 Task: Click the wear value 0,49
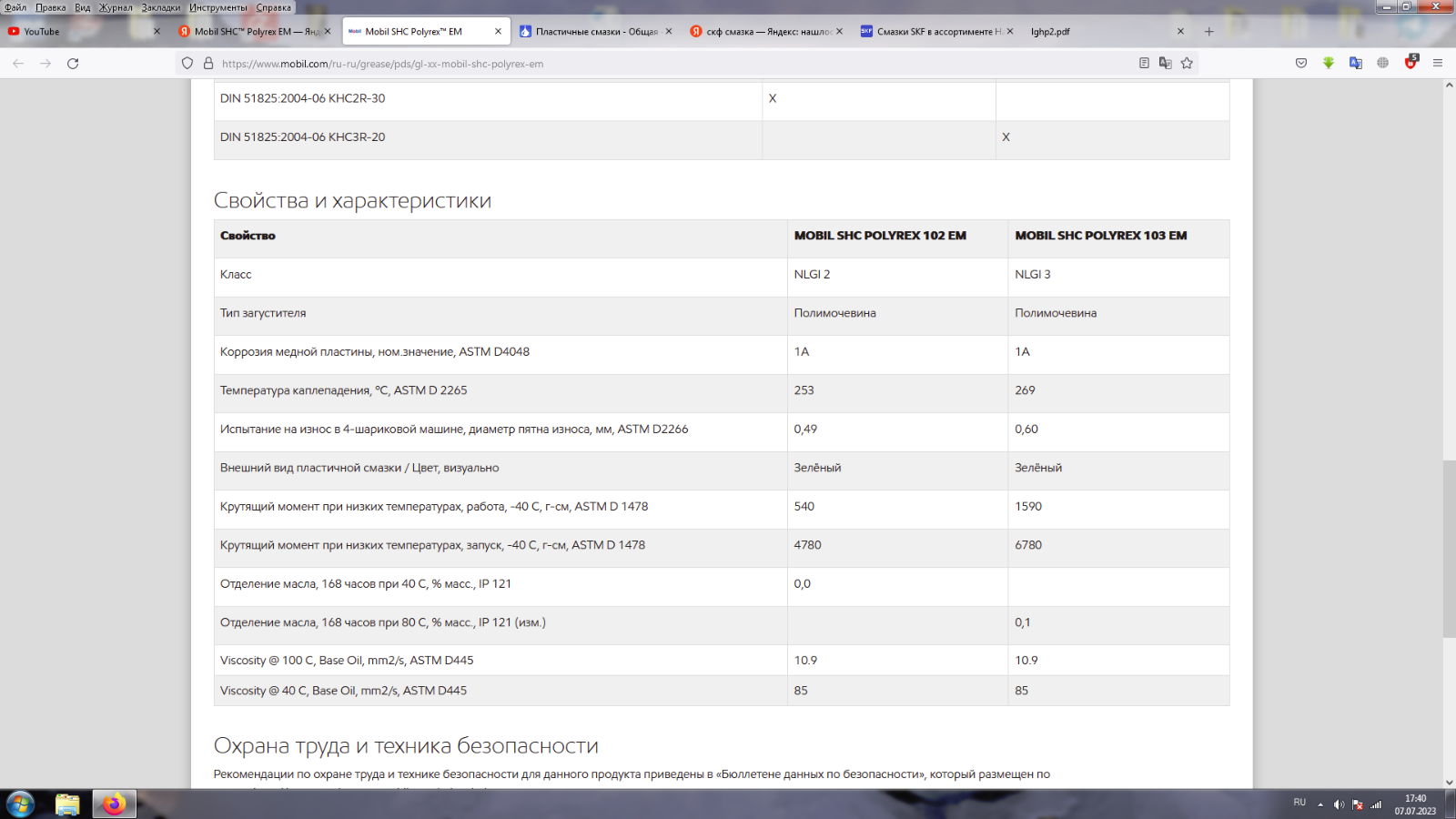[805, 430]
